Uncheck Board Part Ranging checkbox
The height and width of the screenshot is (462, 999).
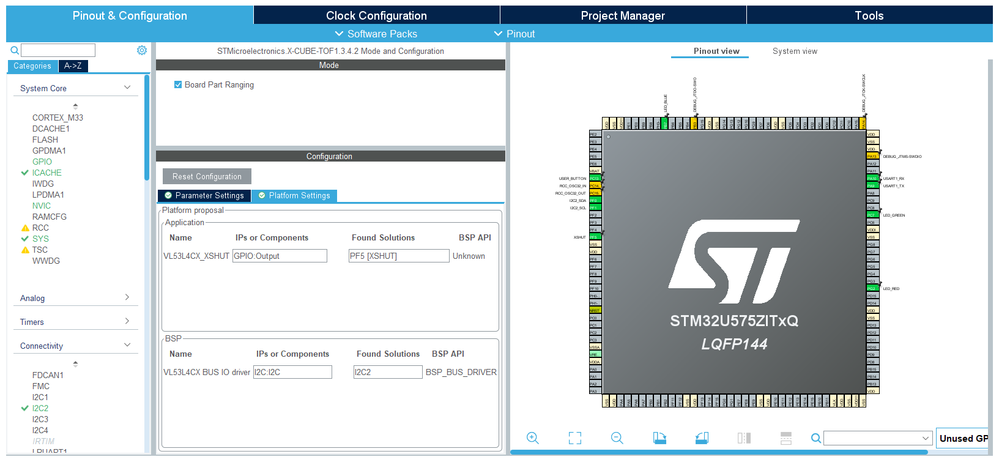click(x=178, y=84)
